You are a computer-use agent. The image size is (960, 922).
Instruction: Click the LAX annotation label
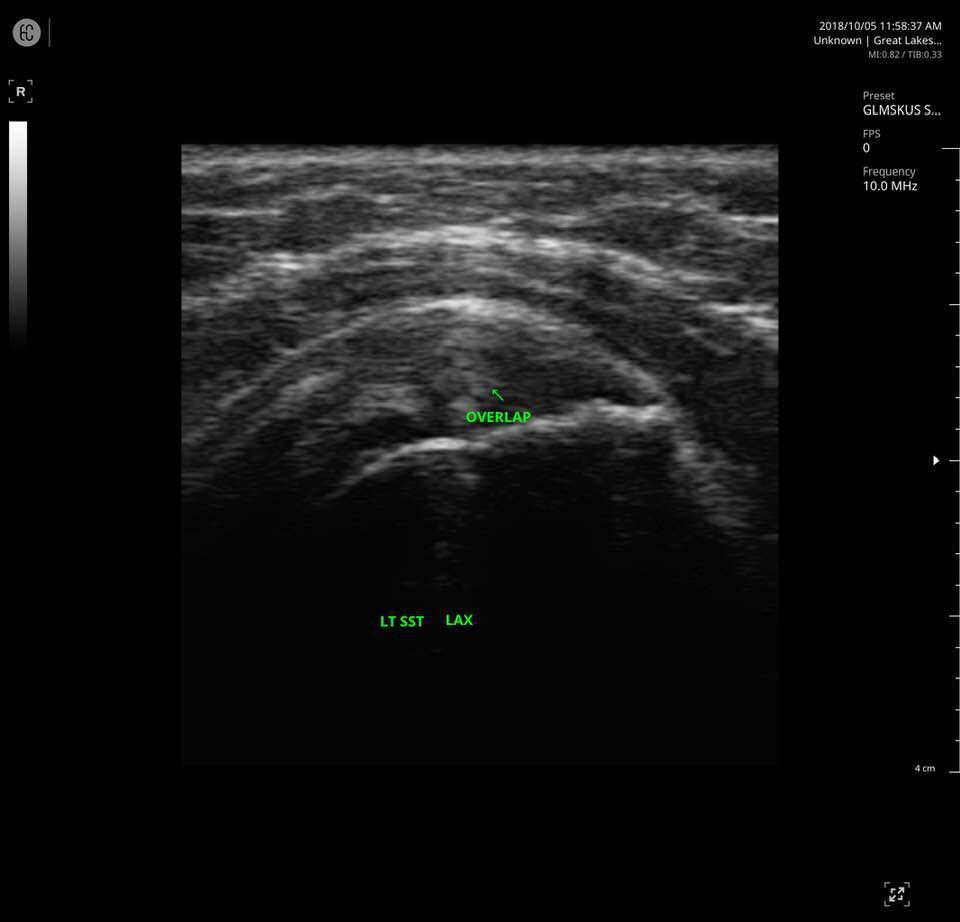pyautogui.click(x=459, y=619)
